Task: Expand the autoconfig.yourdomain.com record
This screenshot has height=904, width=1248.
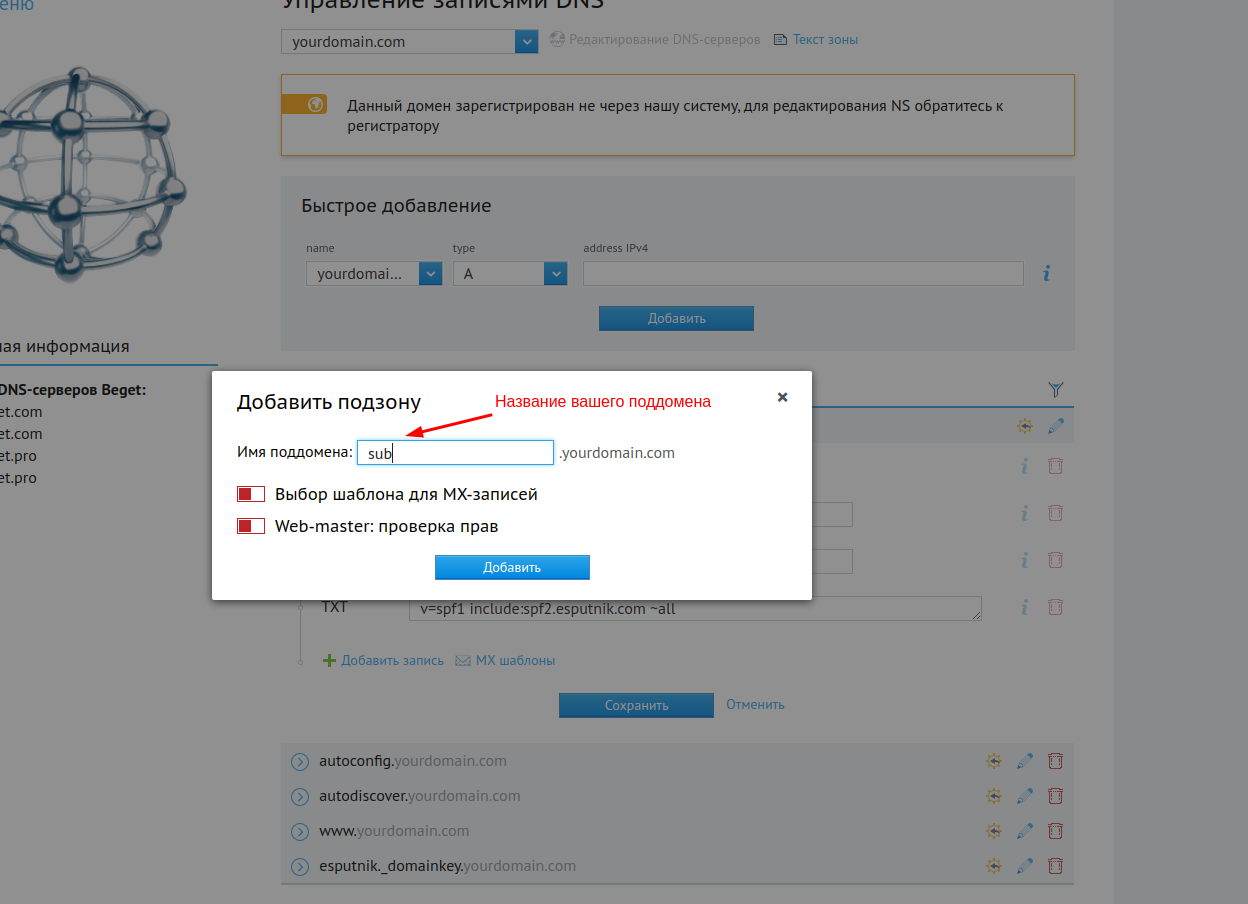Action: pos(299,762)
